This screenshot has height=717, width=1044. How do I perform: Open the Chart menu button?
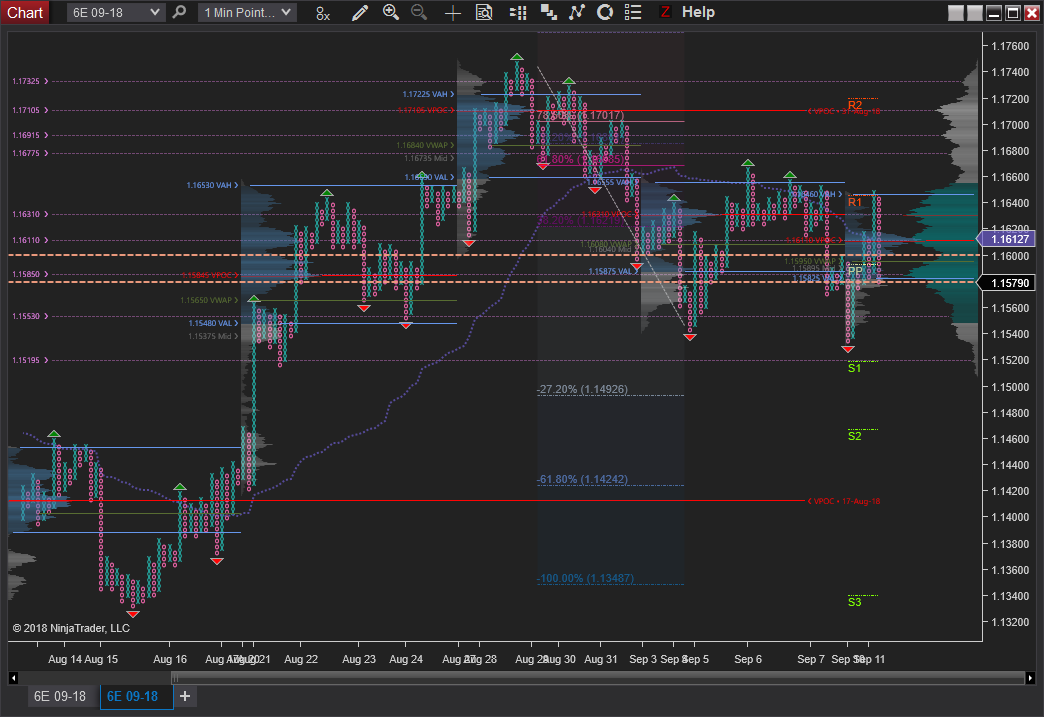pyautogui.click(x=25, y=12)
